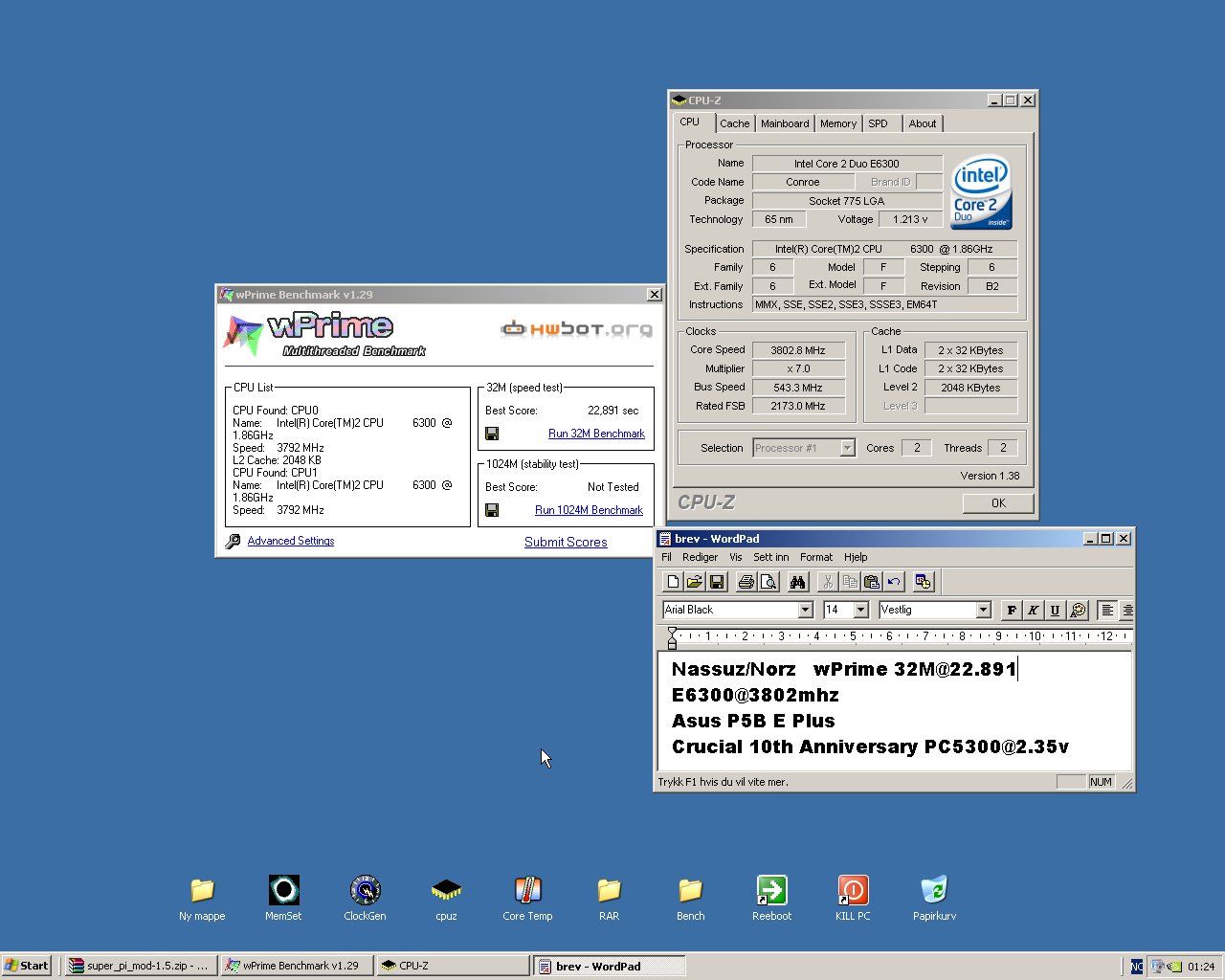
Task: Expand the Arial Black font dropdown
Action: point(805,610)
